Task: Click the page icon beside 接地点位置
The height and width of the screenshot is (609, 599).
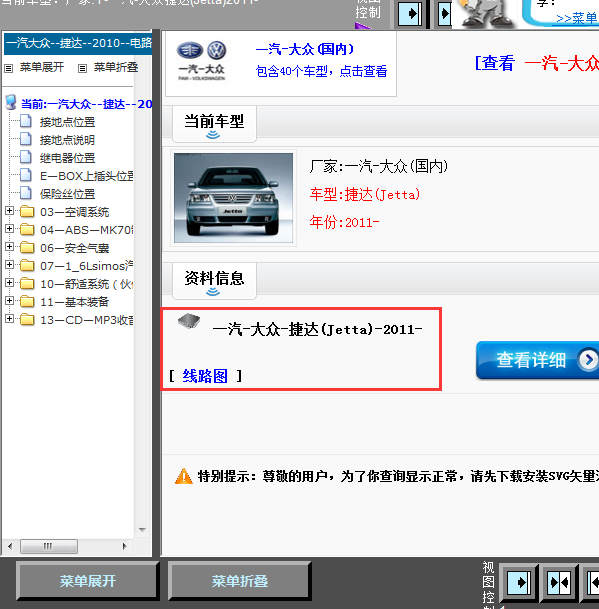Action: click(26, 121)
